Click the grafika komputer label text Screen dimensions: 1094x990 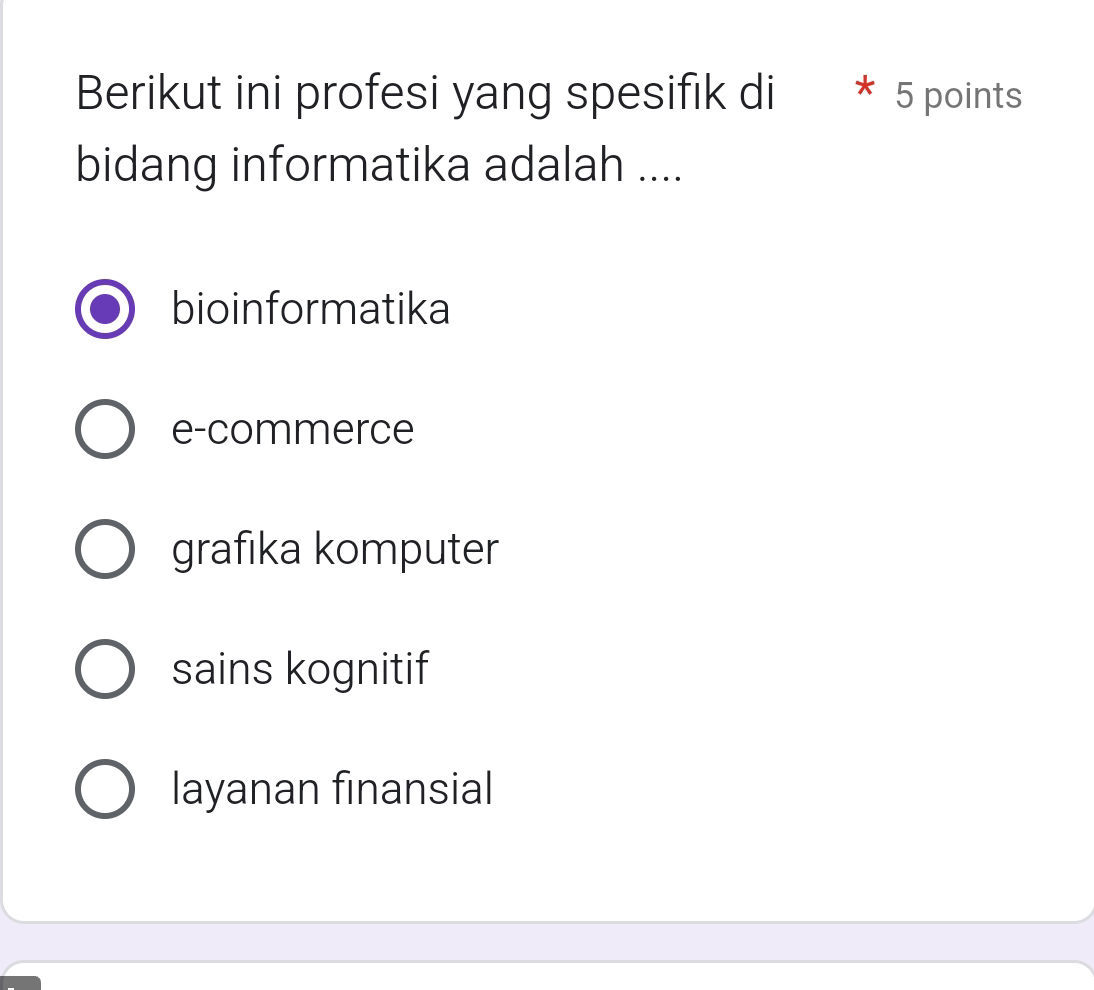[335, 549]
